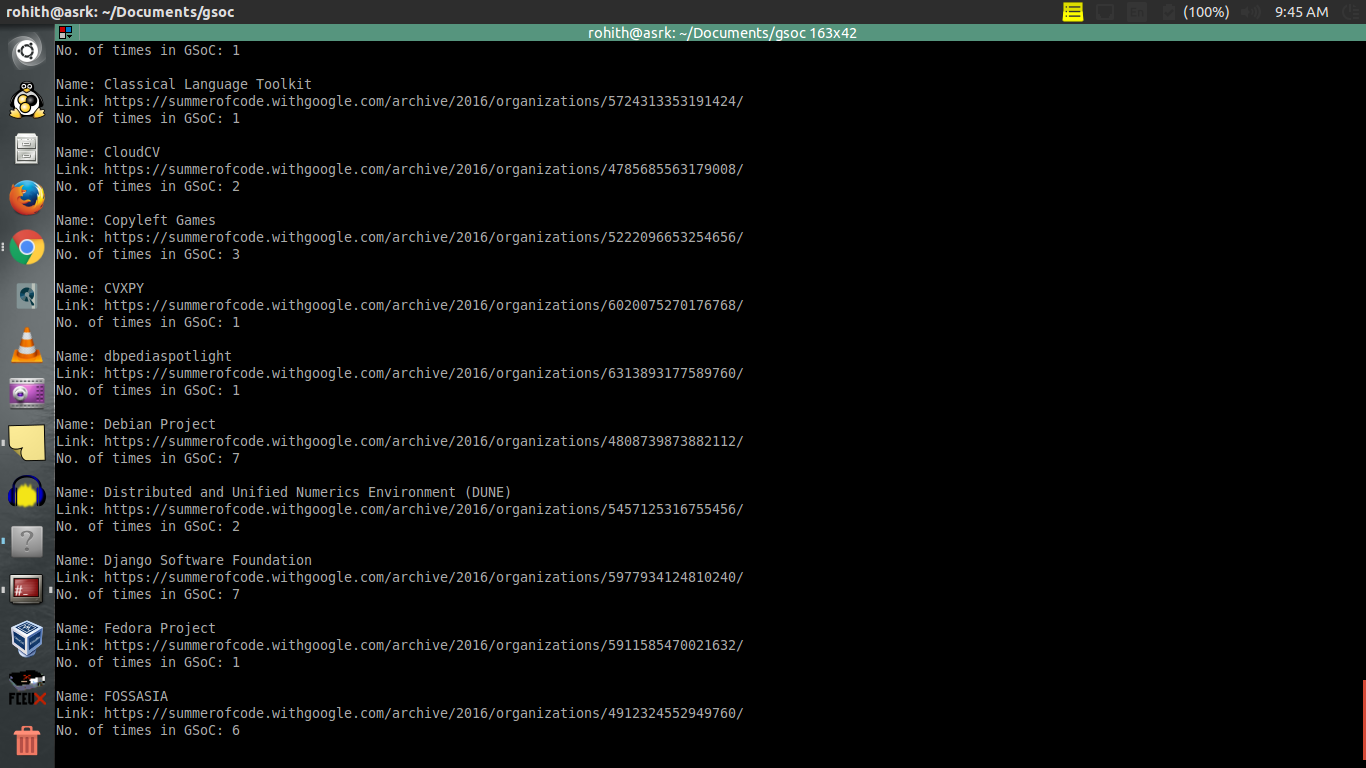This screenshot has width=1366, height=768.
Task: Open the purple screenshot camera app in the dock
Action: (27, 394)
